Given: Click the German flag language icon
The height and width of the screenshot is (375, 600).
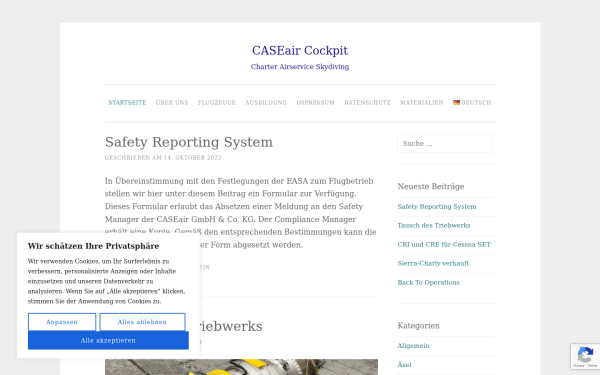Looking at the screenshot, I should (x=456, y=103).
